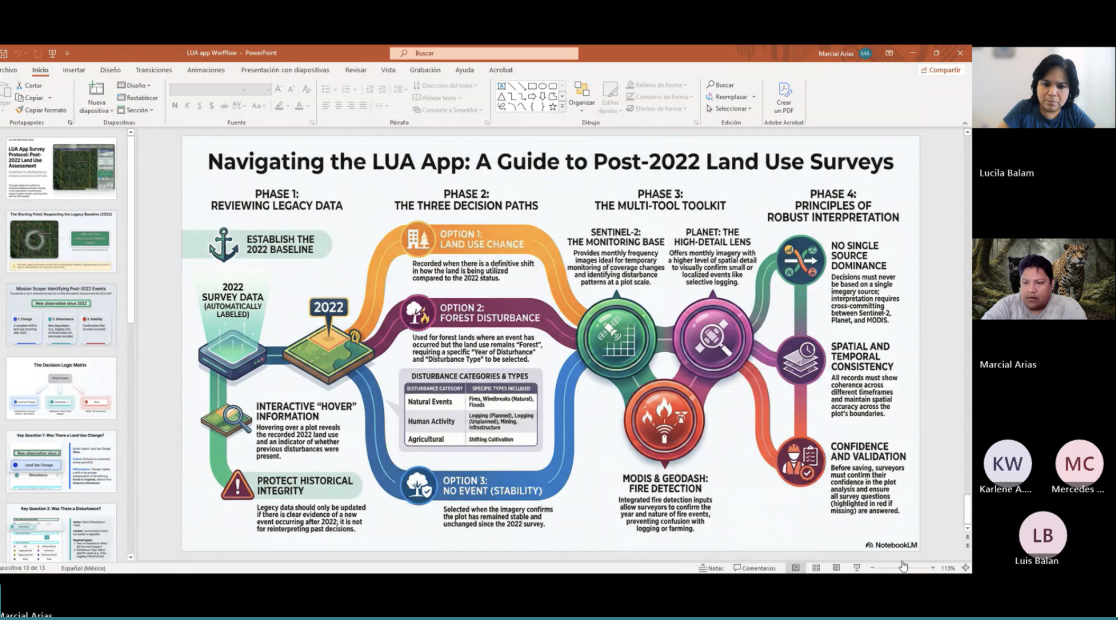This screenshot has width=1118, height=620.
Task: Open the Seleccionar dropdown
Action: pyautogui.click(x=730, y=109)
